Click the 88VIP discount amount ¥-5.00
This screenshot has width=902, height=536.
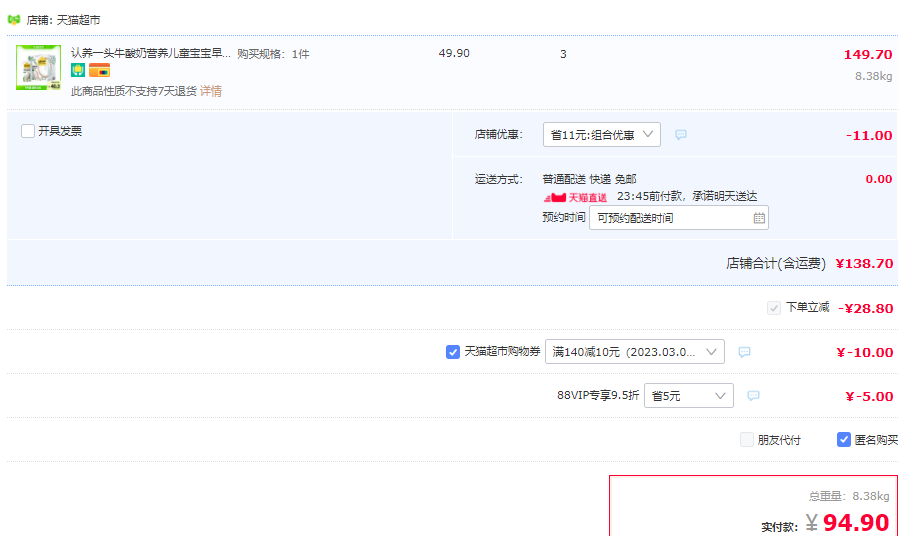(869, 396)
